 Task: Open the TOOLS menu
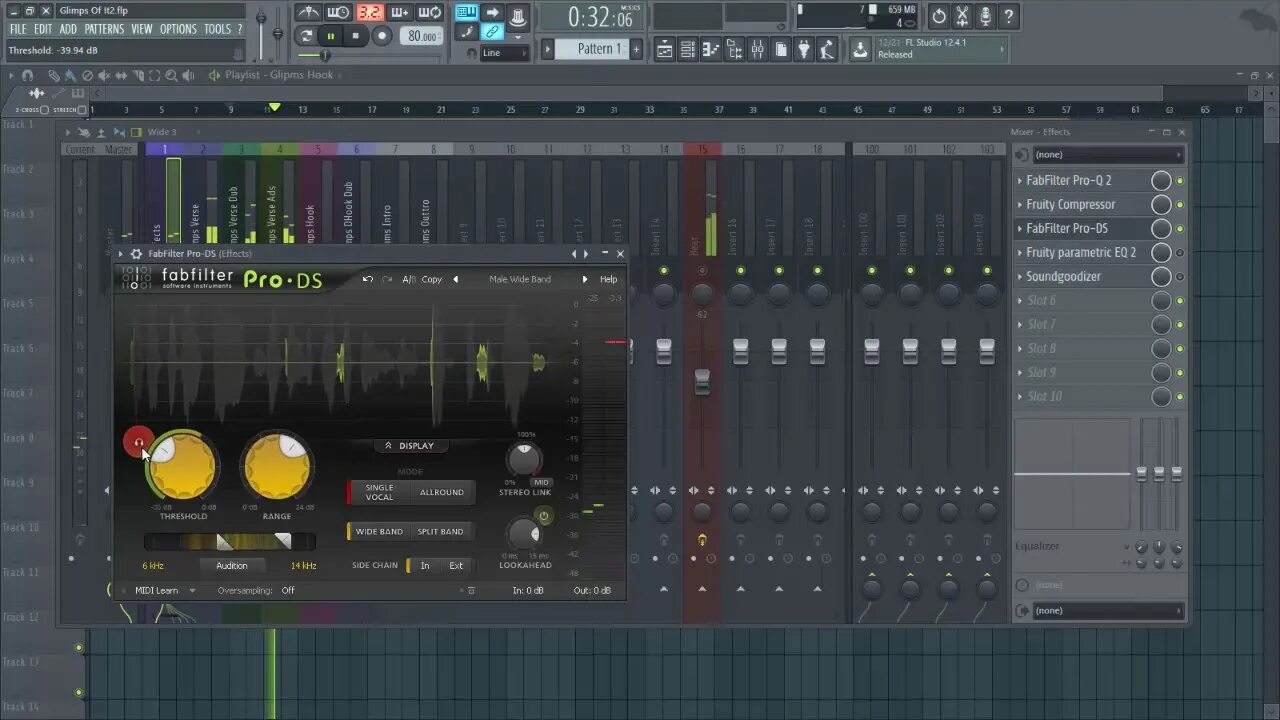(217, 29)
